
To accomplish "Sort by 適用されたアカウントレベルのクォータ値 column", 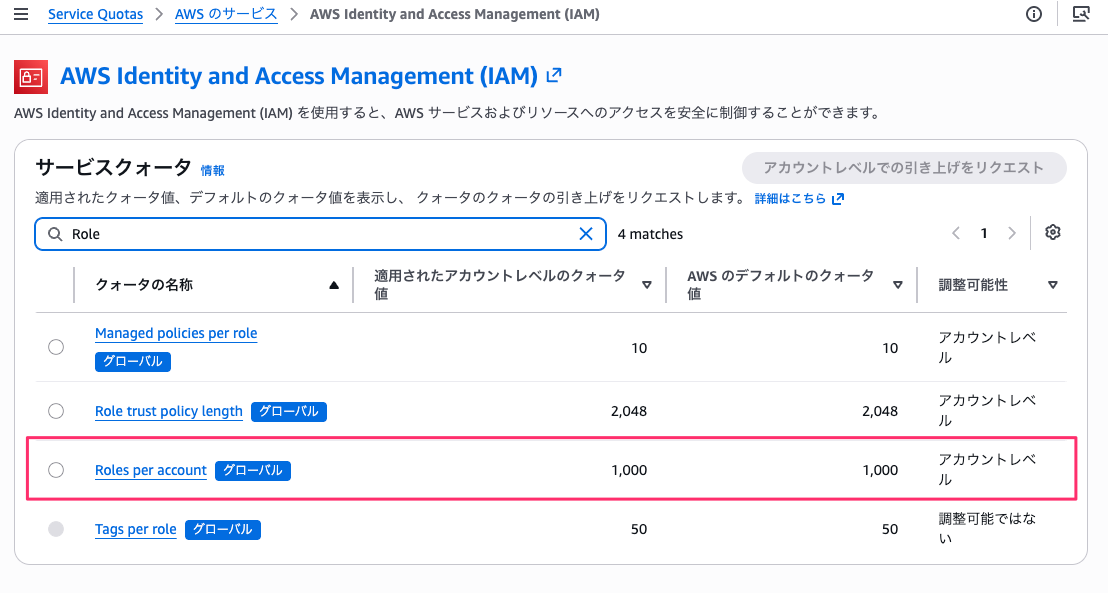I will tap(647, 285).
